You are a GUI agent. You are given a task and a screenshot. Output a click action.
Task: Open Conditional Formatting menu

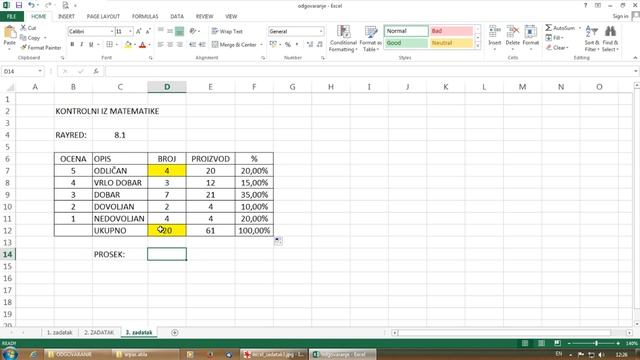[343, 38]
